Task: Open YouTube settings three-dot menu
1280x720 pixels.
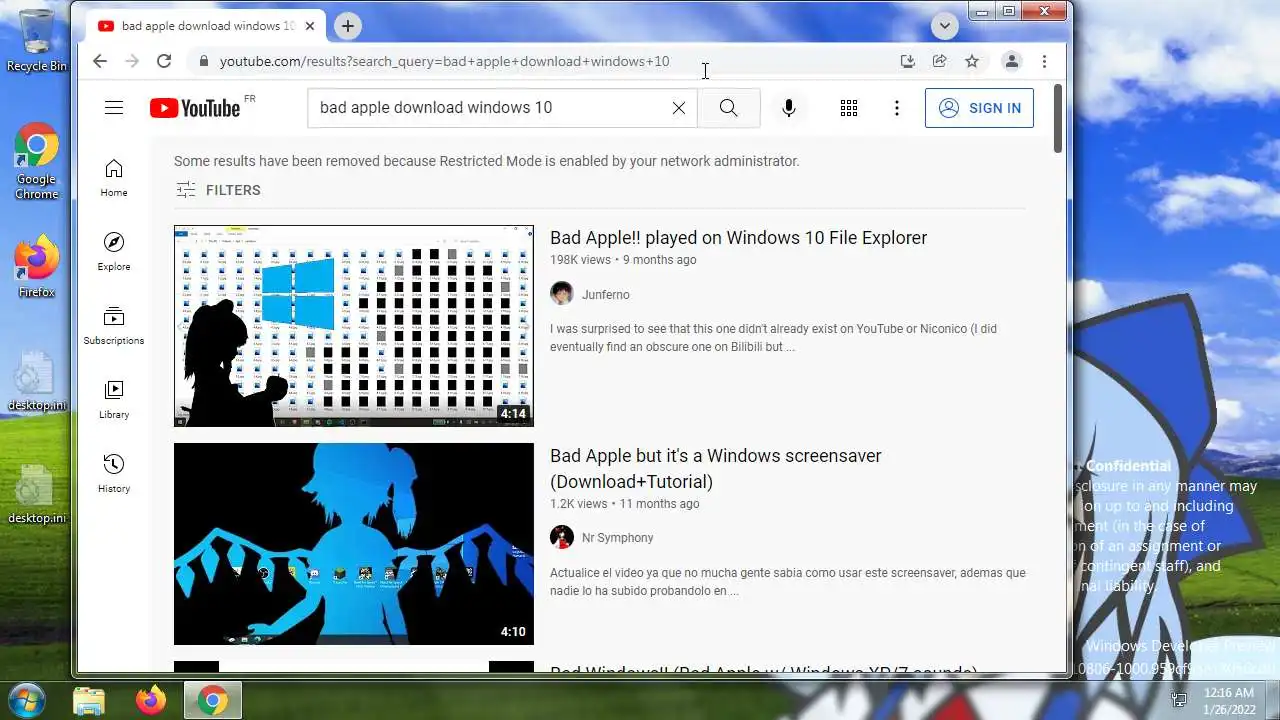Action: (x=897, y=108)
